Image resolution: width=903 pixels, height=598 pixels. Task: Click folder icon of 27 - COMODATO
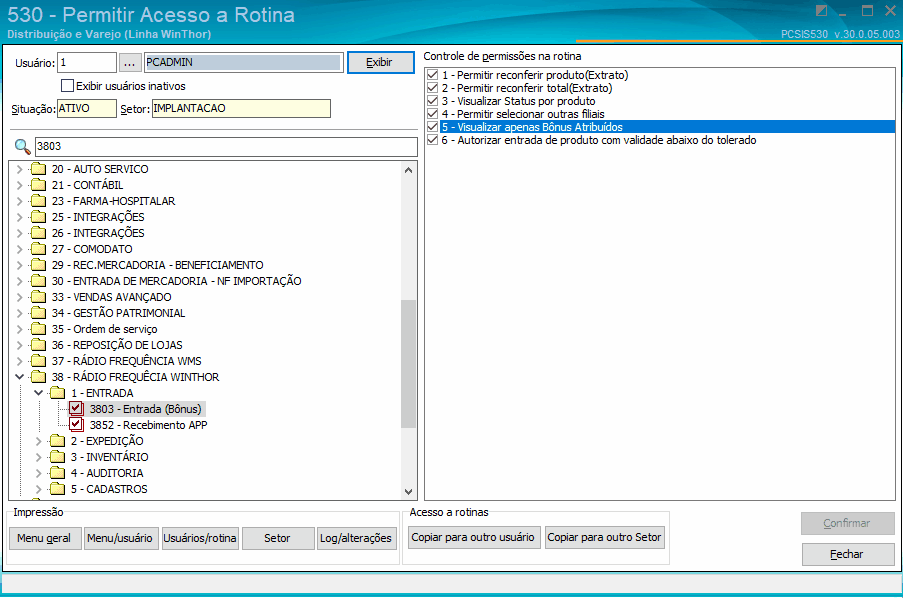tap(39, 249)
